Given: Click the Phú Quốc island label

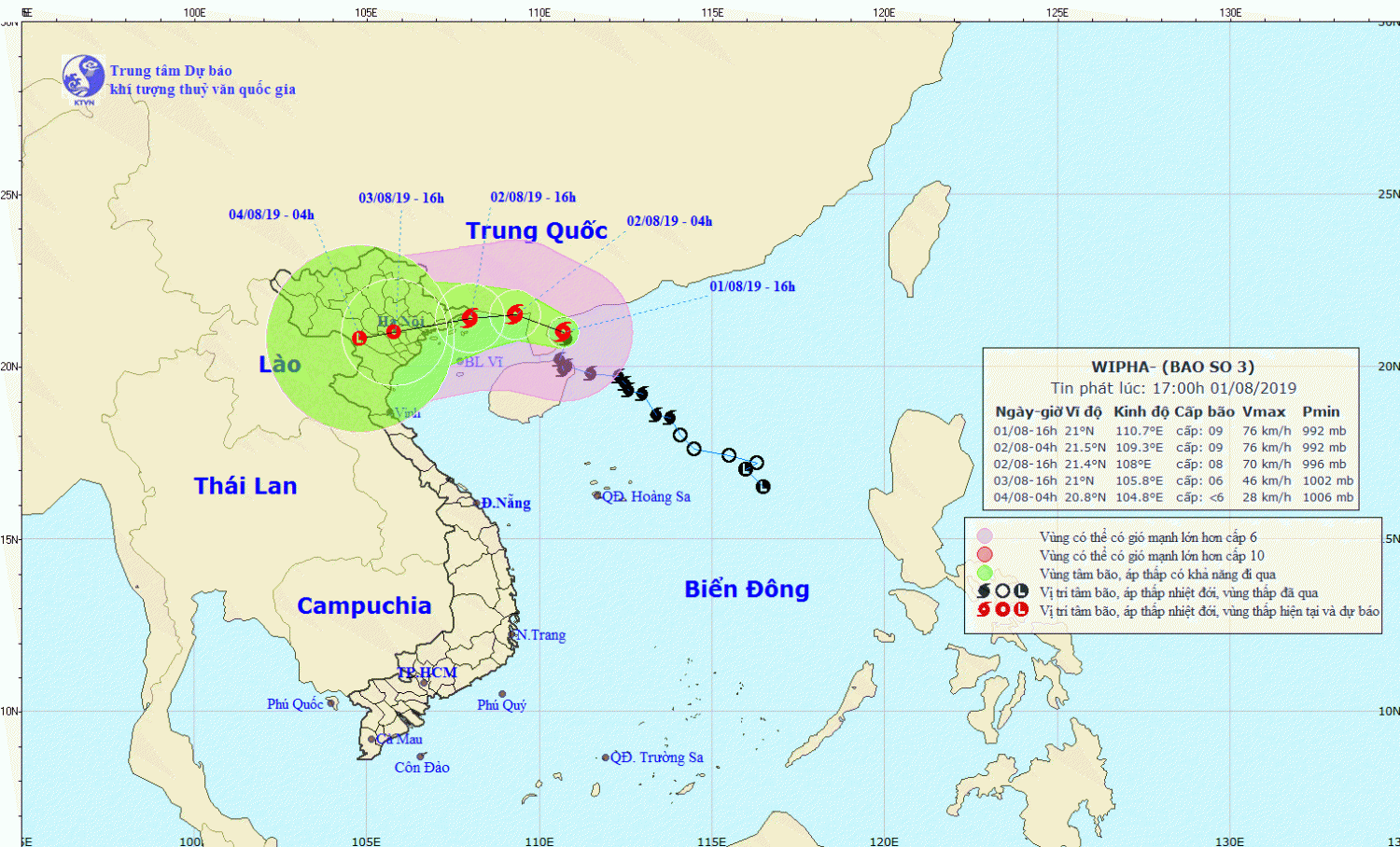Looking at the screenshot, I should click(295, 704).
